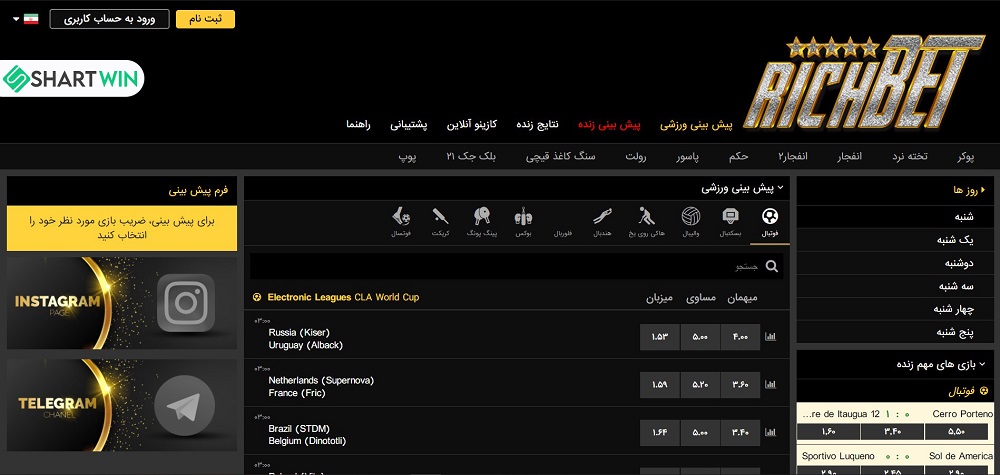Open the رولت roulette game tab

pos(635,156)
